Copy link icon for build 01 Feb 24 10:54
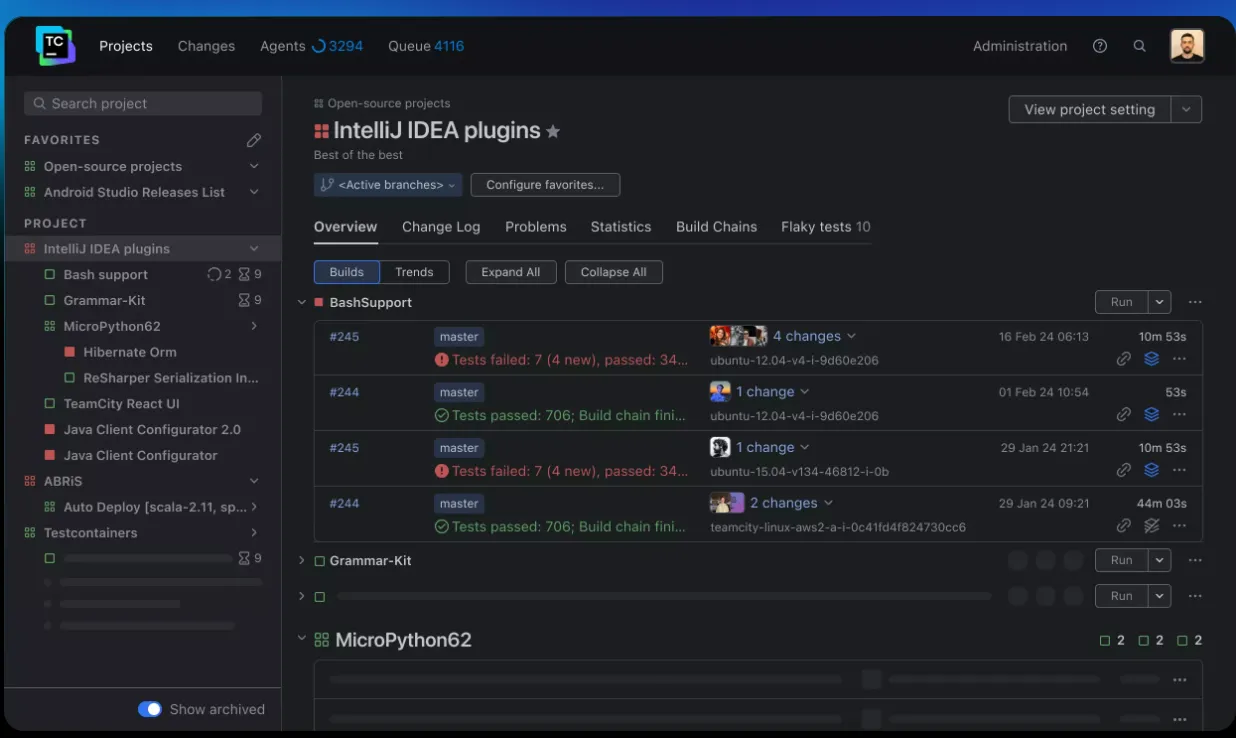 pyautogui.click(x=1124, y=414)
